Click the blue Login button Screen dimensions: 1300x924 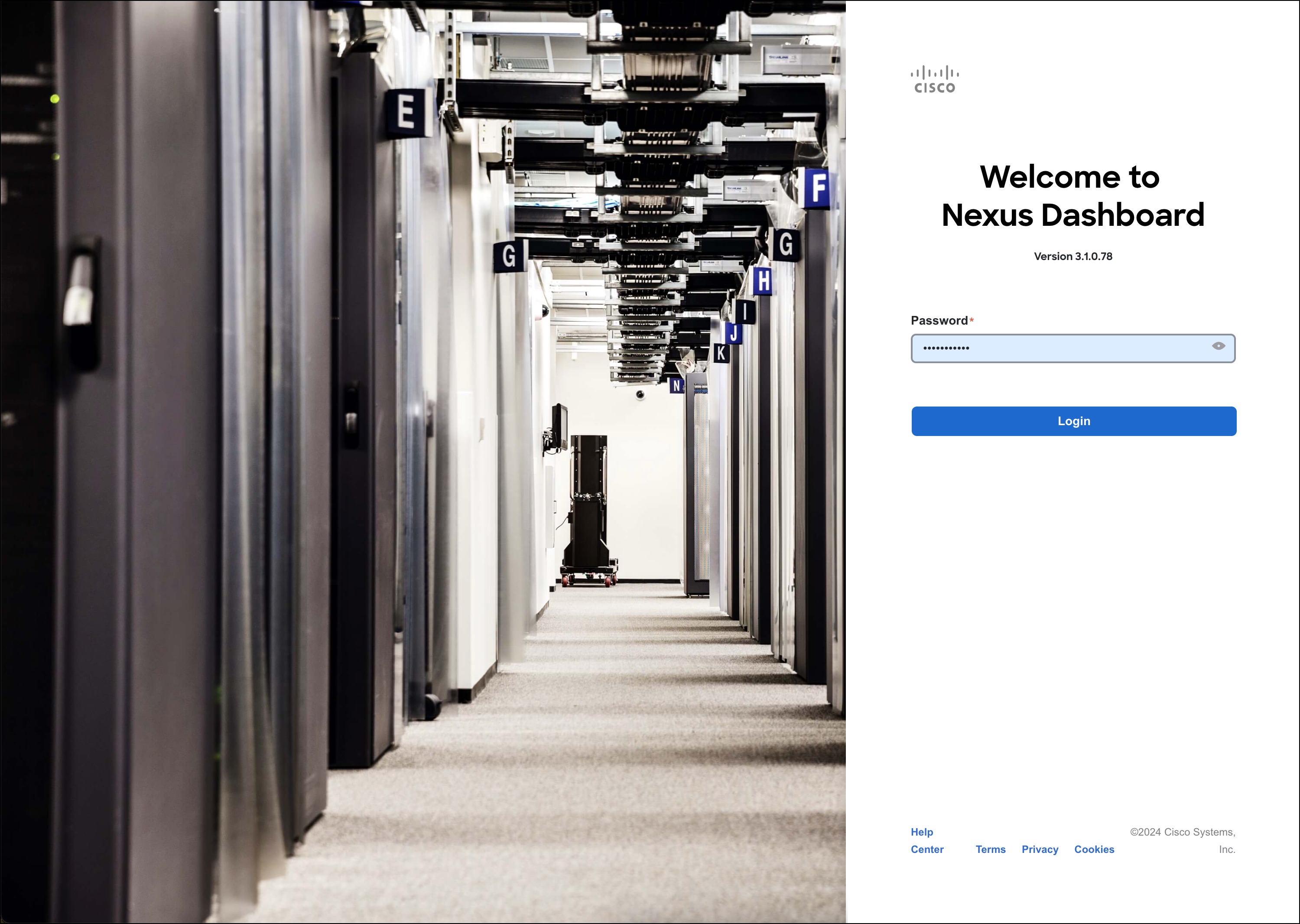pos(1073,421)
